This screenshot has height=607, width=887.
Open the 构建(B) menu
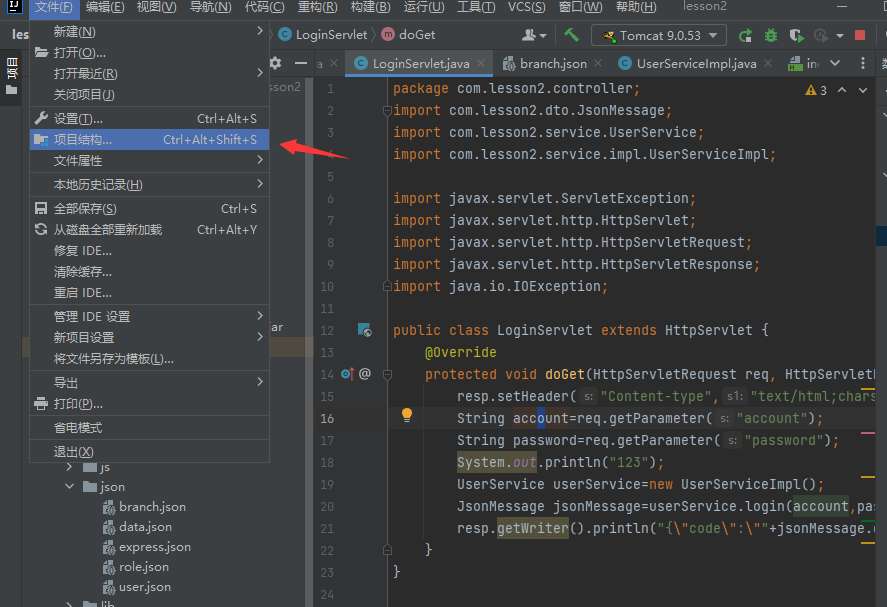(x=371, y=7)
